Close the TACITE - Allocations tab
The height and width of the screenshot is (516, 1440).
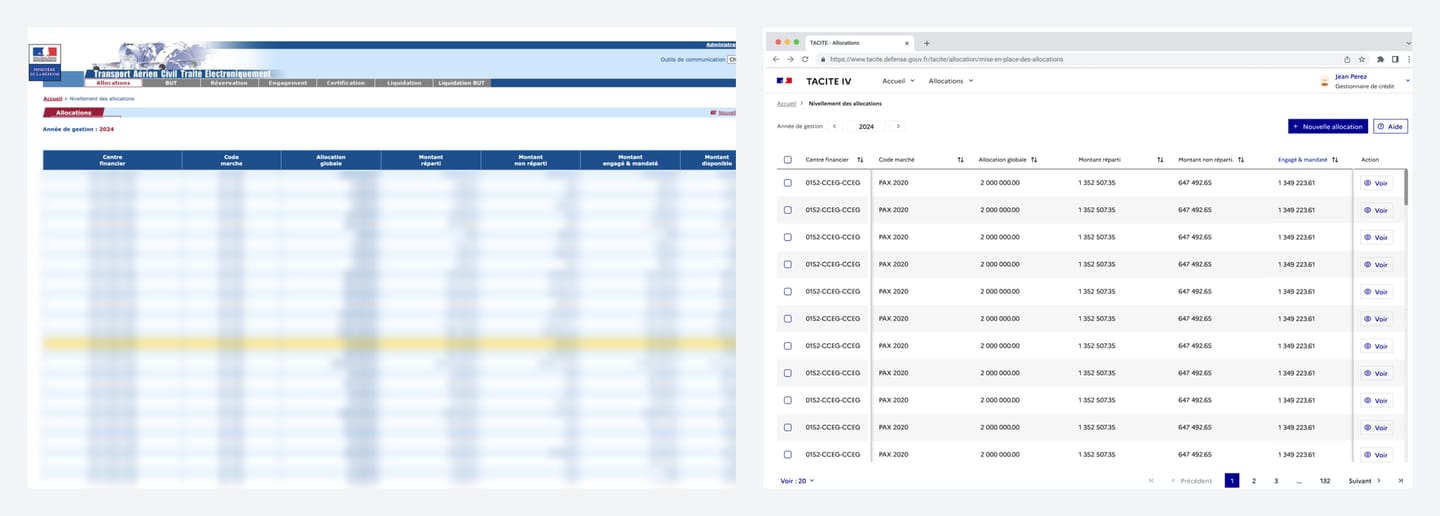pos(907,43)
